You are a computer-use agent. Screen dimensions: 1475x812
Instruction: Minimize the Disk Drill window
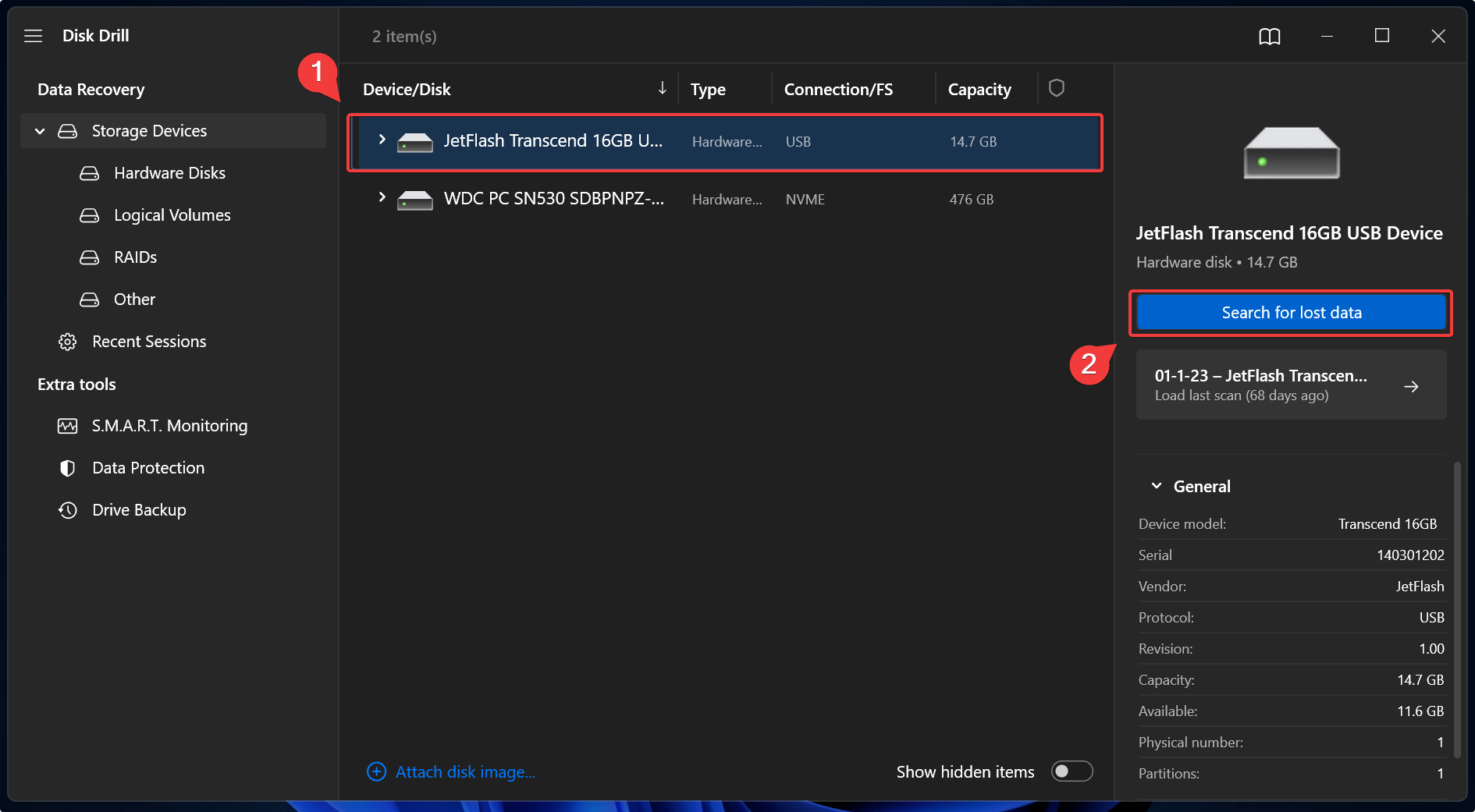1327,36
